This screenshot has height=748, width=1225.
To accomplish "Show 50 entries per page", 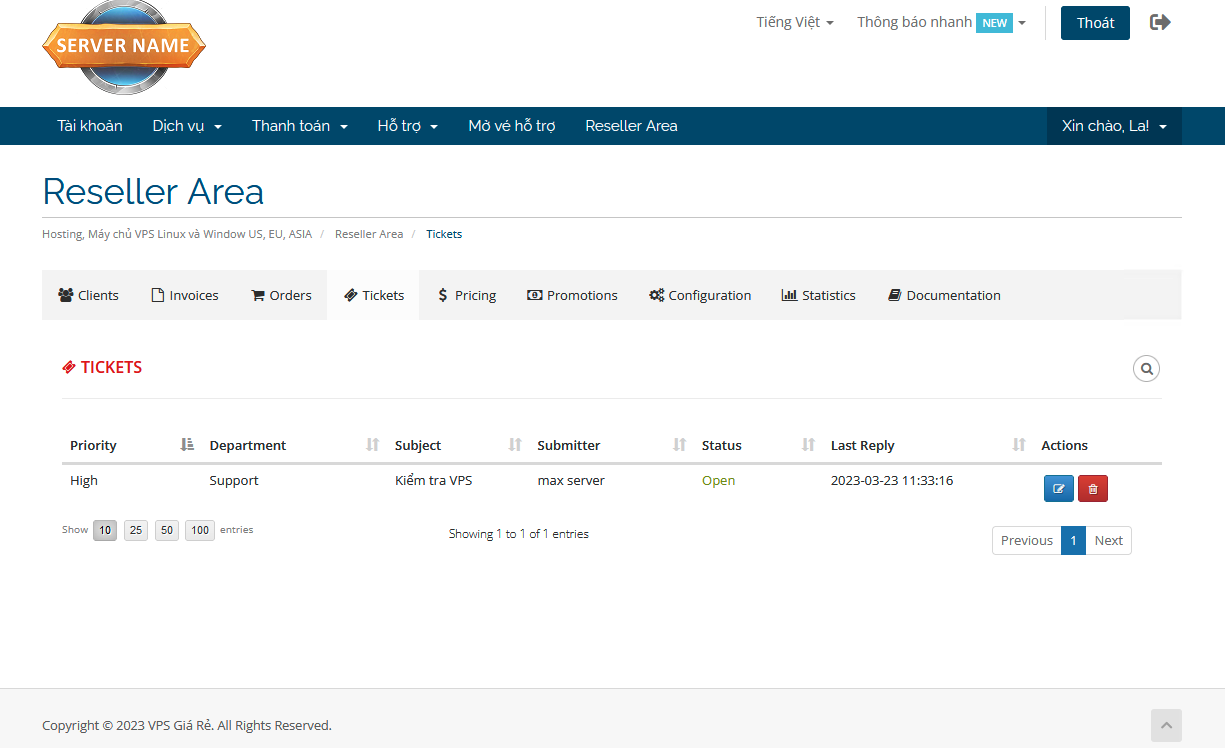I will 167,530.
